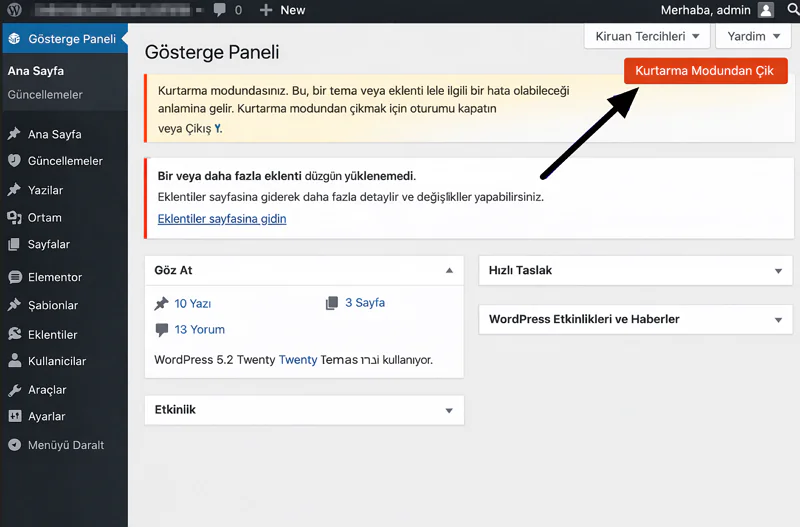Expand the Hızlı Taslak panel
800x527 pixels.
(778, 271)
